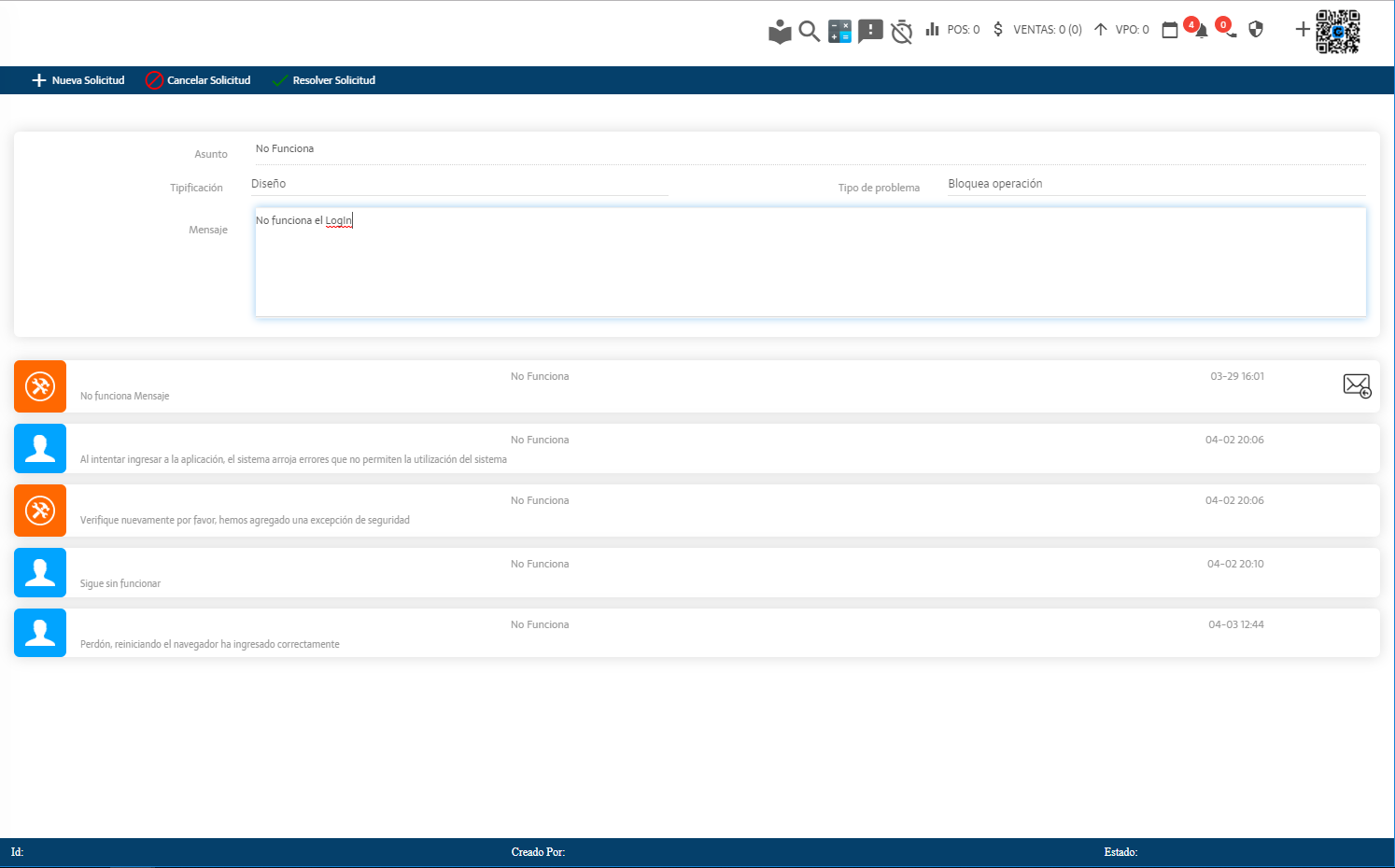
Task: Click the security shield icon
Action: (1256, 30)
